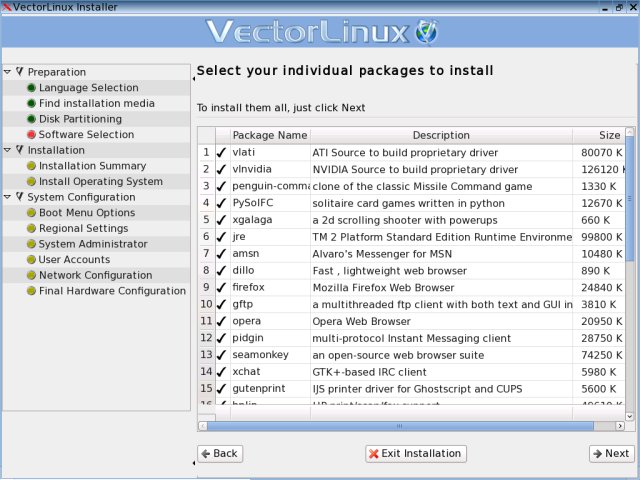Click the amsn package name

point(246,253)
